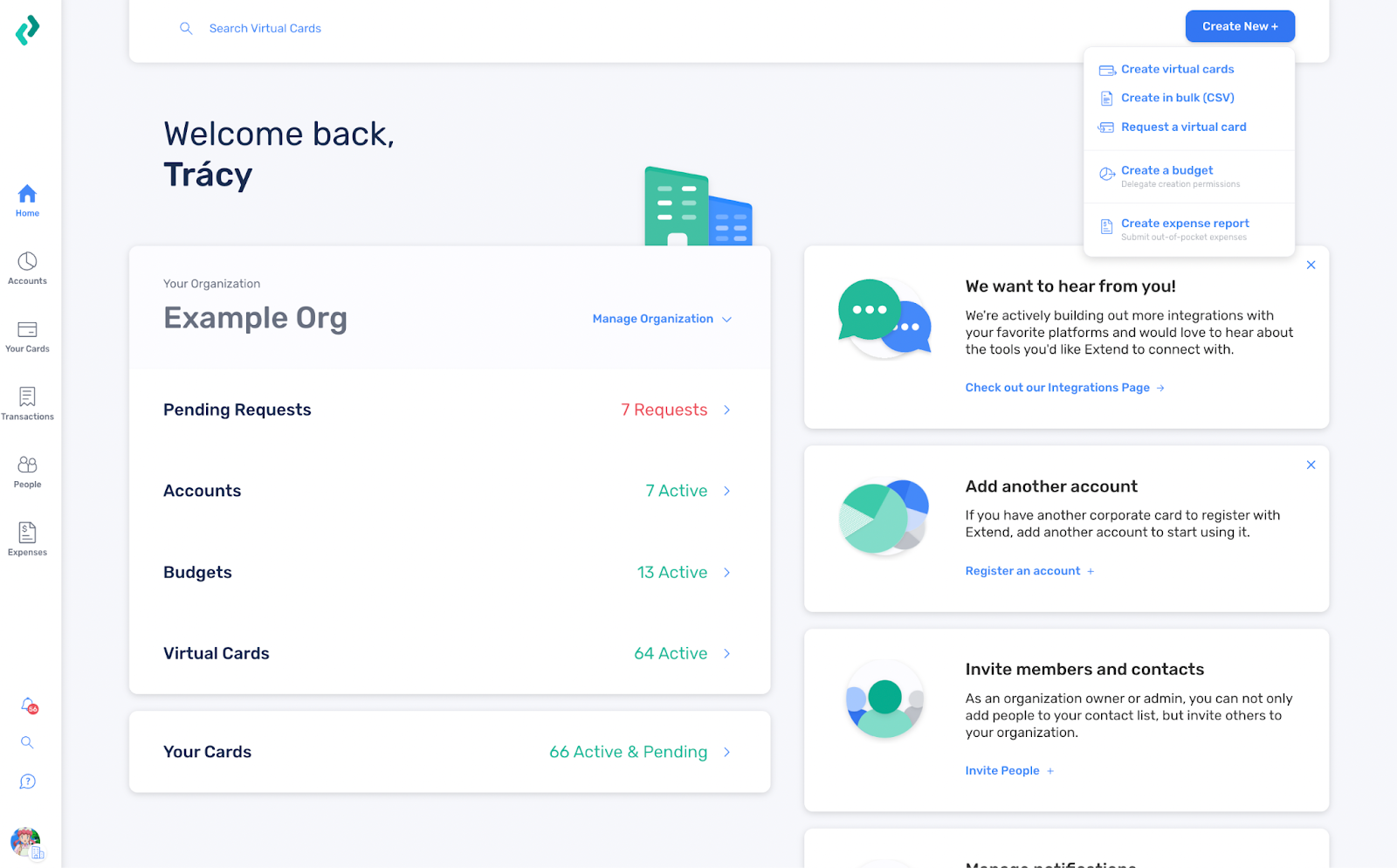This screenshot has height=868, width=1397.
Task: Click the 'Delegate creation permissions' subtitle
Action: [1180, 184]
